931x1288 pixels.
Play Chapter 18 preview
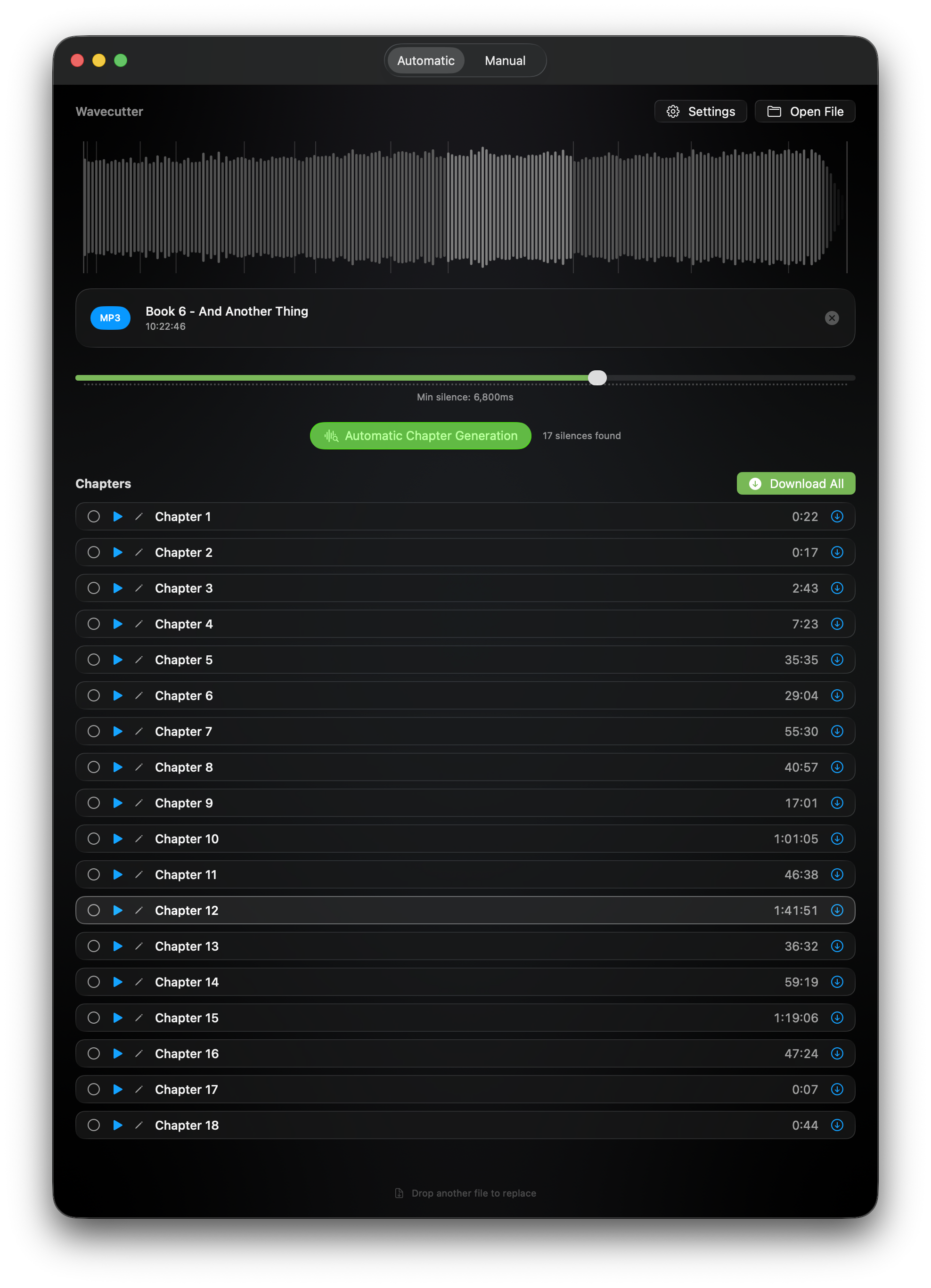(x=118, y=1125)
